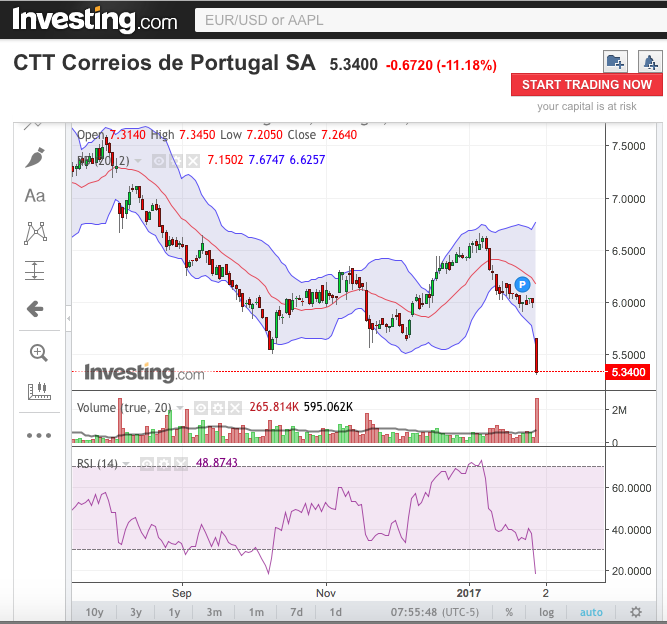Click the Close 7.2640 value

(339, 135)
